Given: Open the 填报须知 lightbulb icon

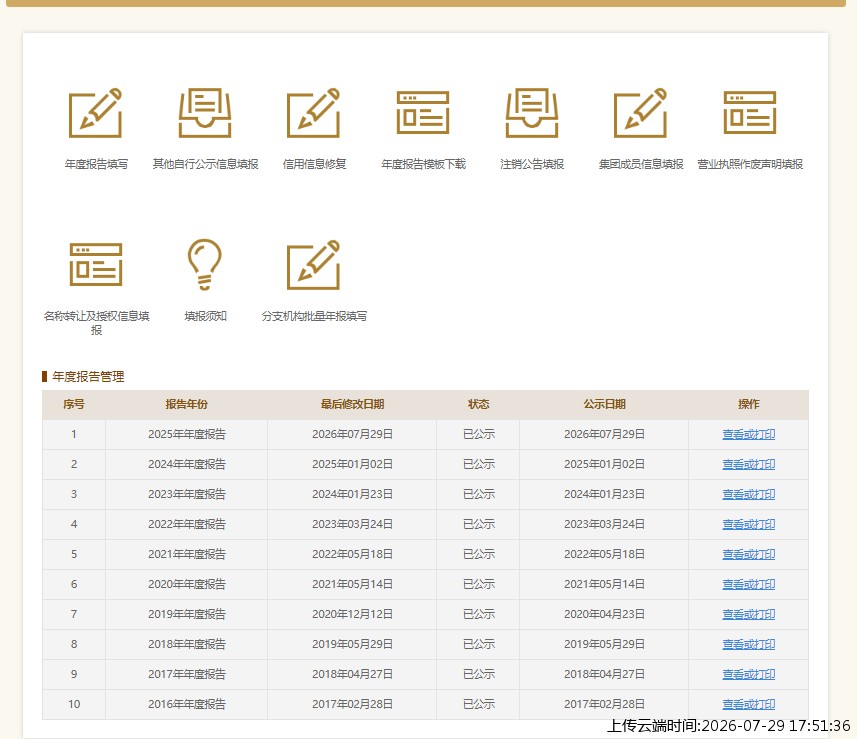Looking at the screenshot, I should (205, 265).
